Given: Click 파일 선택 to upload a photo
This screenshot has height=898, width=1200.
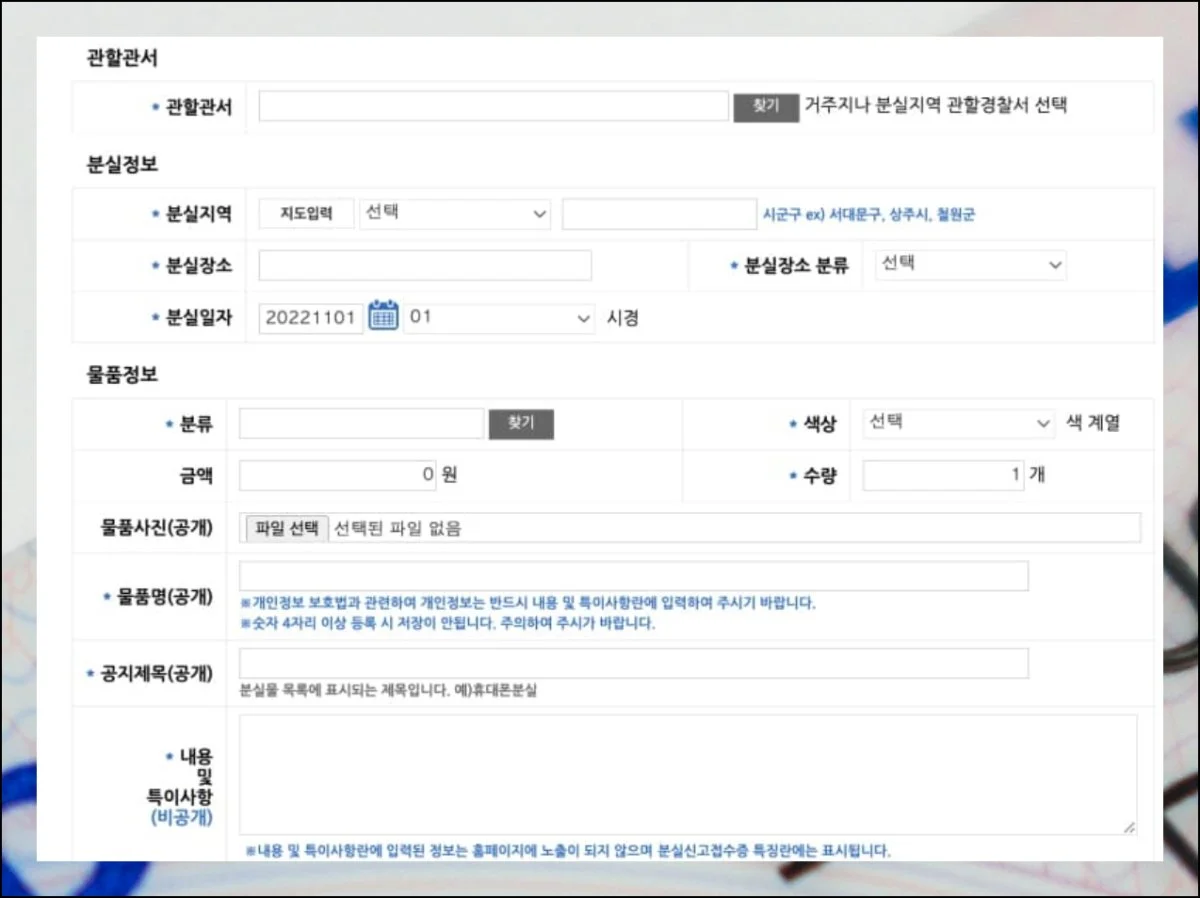Looking at the screenshot, I should pyautogui.click(x=285, y=527).
